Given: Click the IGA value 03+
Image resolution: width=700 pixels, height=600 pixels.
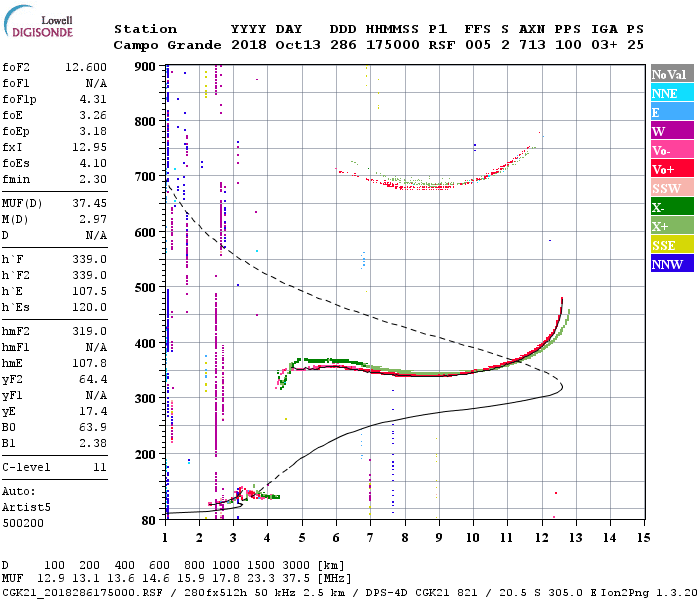Looking at the screenshot, I should (x=604, y=45).
